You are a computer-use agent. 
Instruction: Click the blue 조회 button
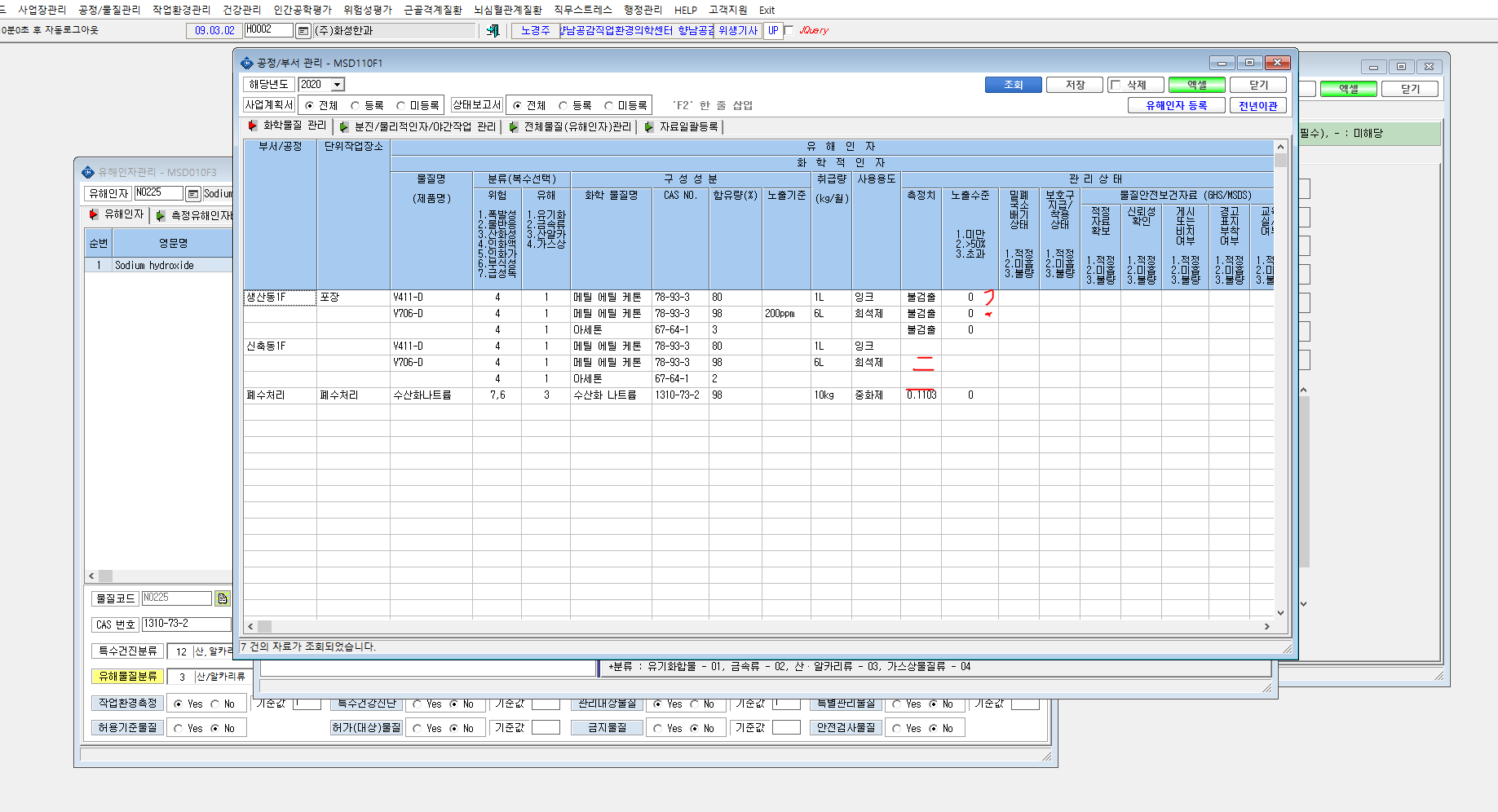pos(1013,85)
